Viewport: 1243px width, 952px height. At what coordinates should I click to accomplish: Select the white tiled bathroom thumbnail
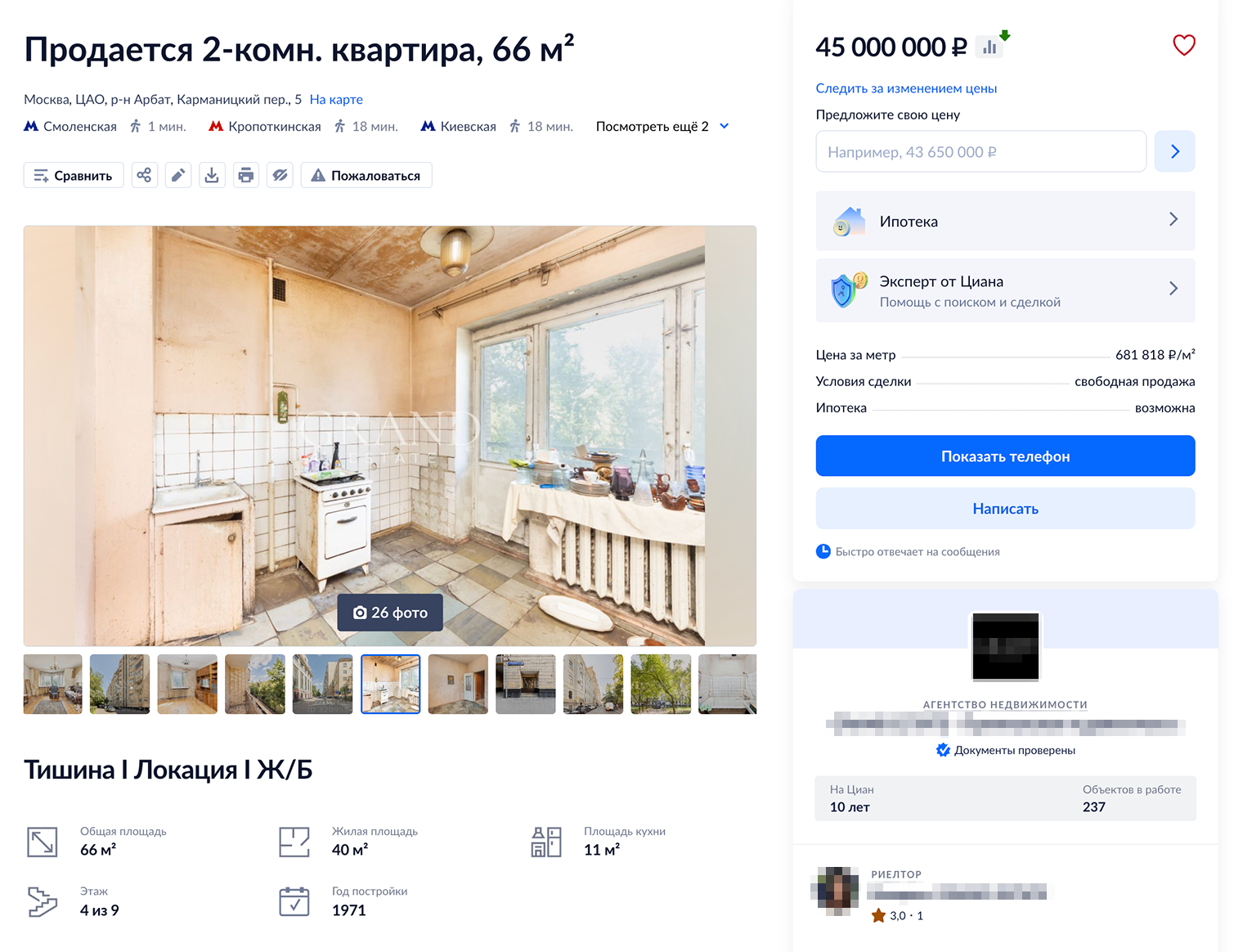pyautogui.click(x=728, y=684)
